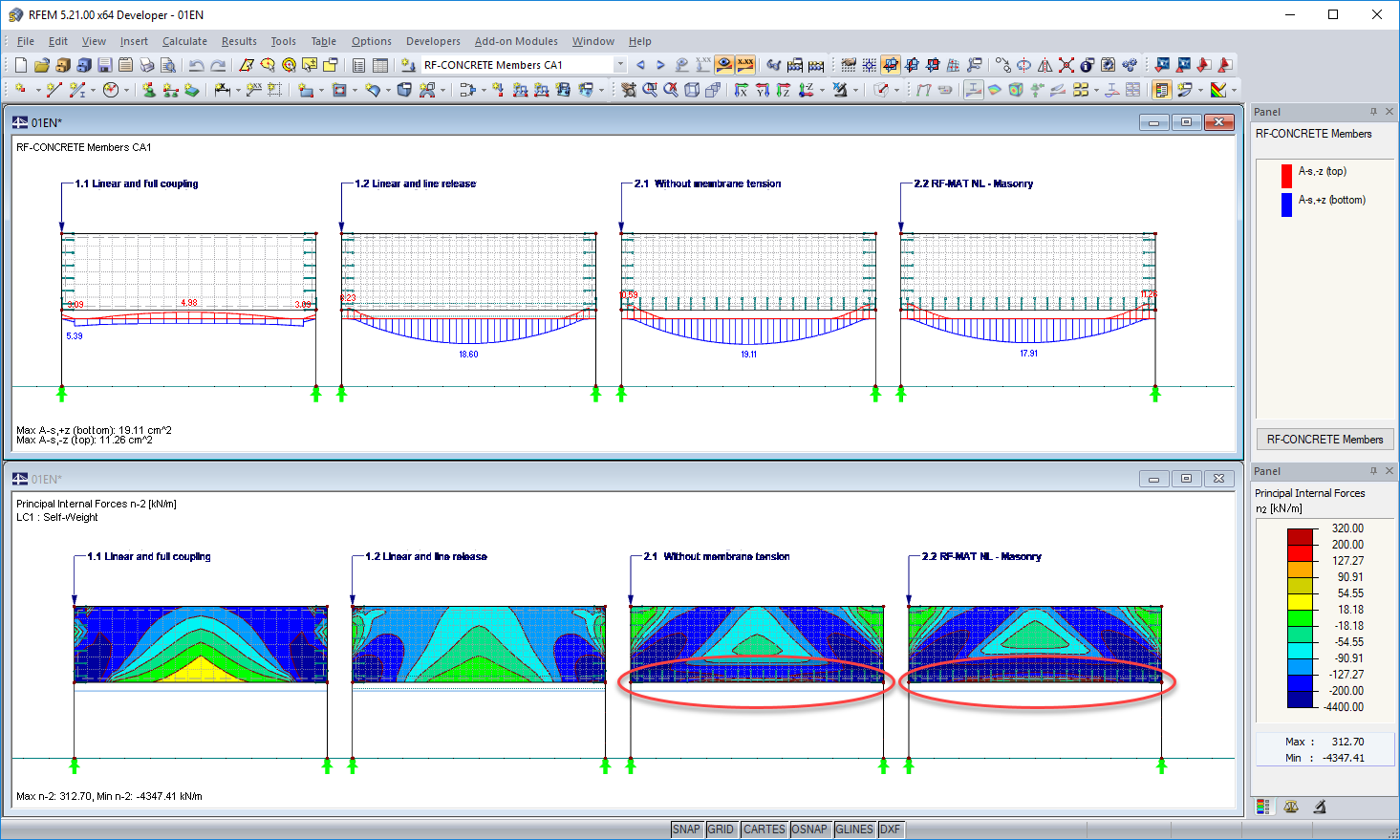The image size is (1400, 840).
Task: Click the 01EN window title bar tab
Action: click(40, 122)
